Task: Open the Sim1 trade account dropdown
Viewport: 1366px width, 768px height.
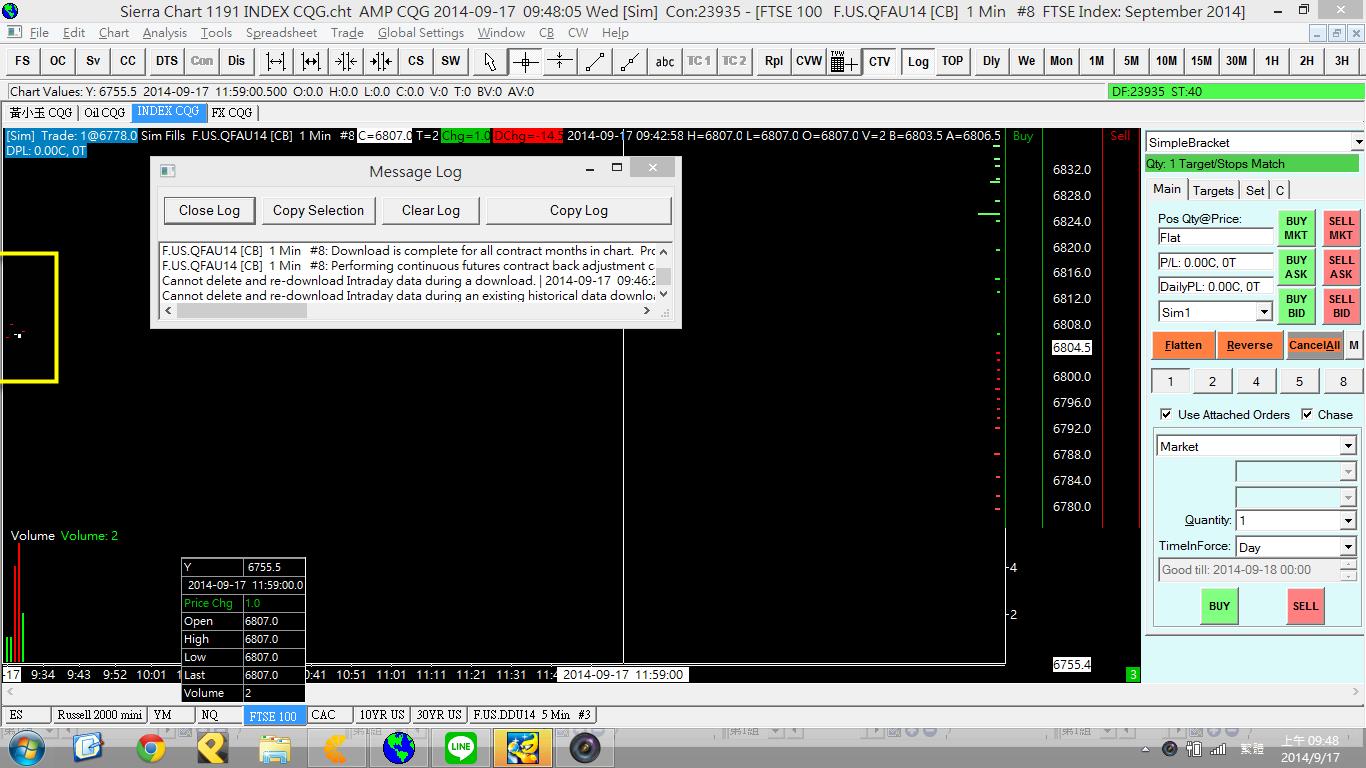Action: (x=1263, y=313)
